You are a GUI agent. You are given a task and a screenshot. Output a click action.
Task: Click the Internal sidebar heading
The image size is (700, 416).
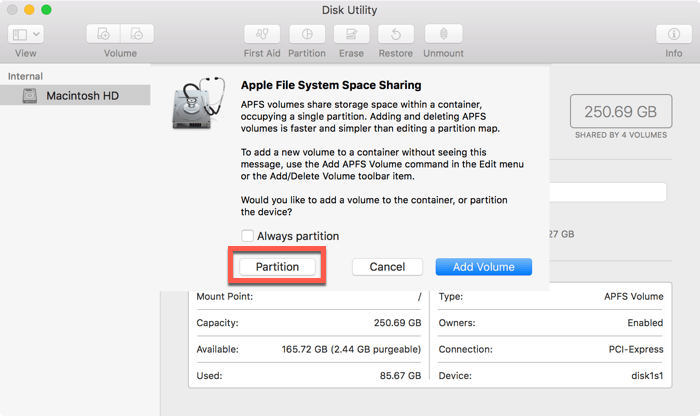click(25, 76)
